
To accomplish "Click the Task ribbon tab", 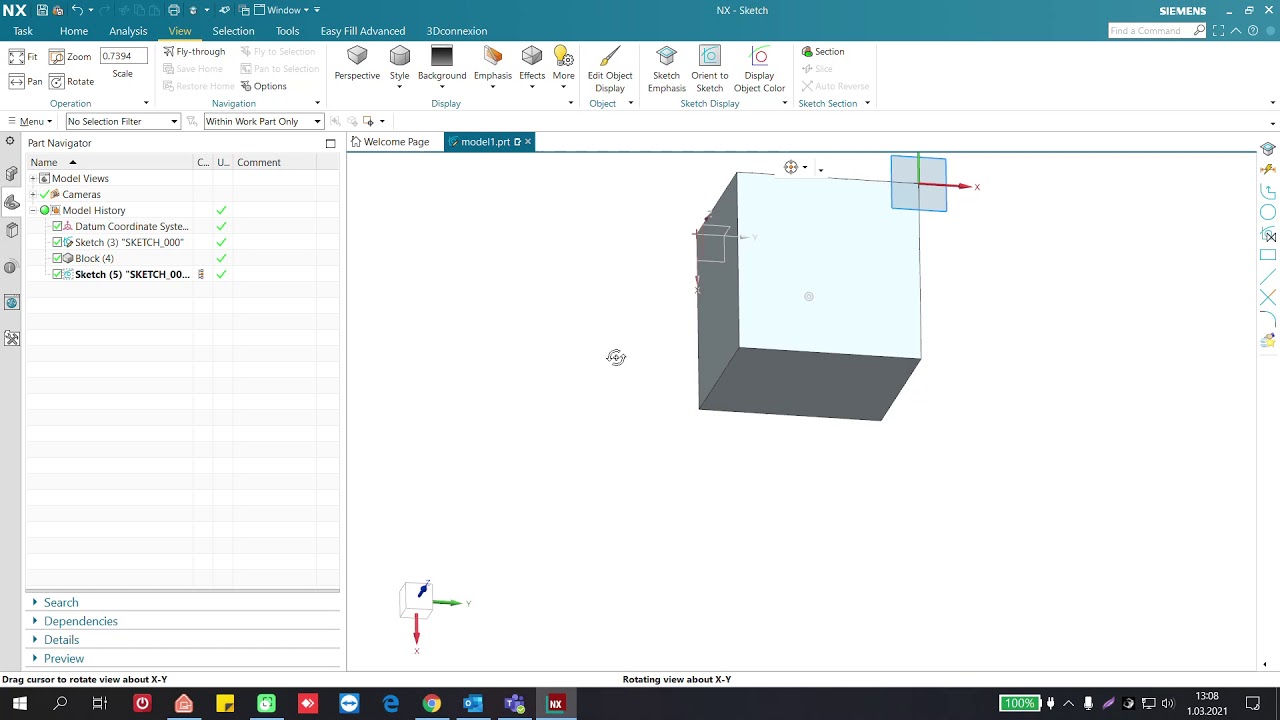I will [x=23, y=31].
